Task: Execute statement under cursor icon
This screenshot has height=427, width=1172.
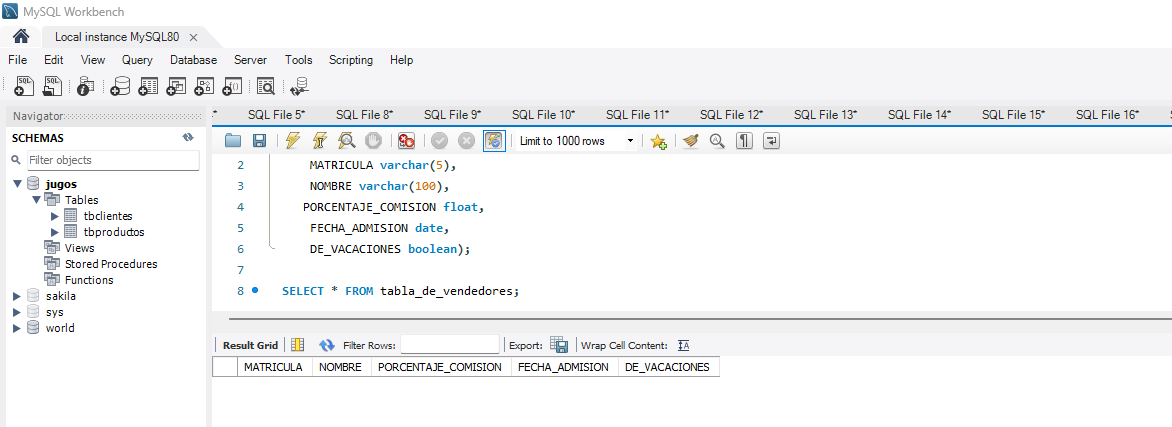Action: pyautogui.click(x=320, y=141)
